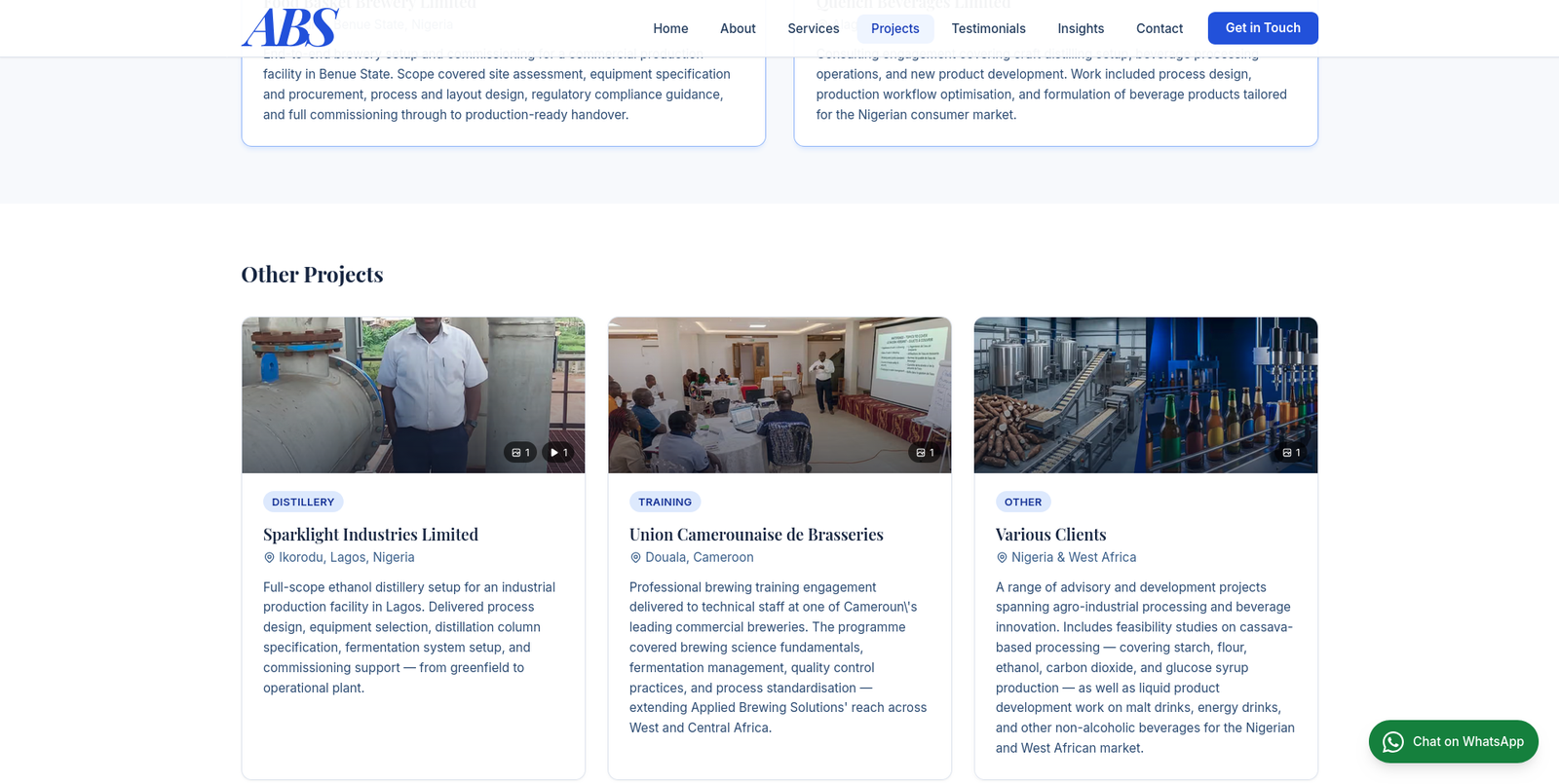Viewport: 1559px width, 784px height.
Task: Open the Testimonials page
Action: tap(989, 28)
